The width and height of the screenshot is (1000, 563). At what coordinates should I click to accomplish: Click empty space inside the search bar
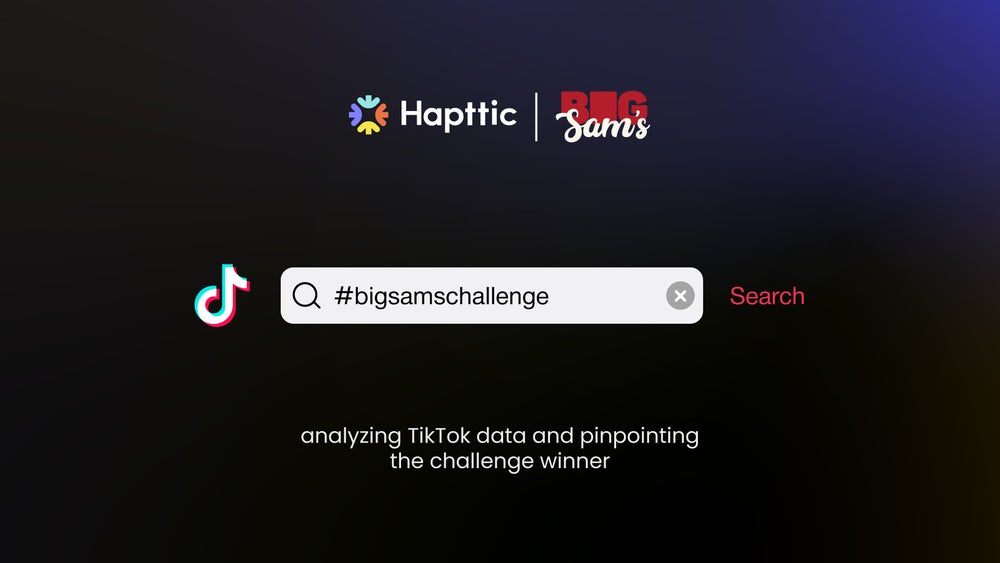tap(606, 296)
